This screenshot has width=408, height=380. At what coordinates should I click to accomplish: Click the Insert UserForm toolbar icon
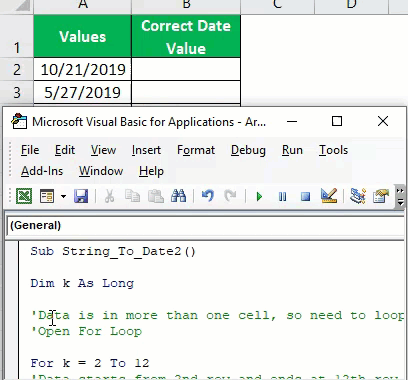pyautogui.click(x=47, y=196)
